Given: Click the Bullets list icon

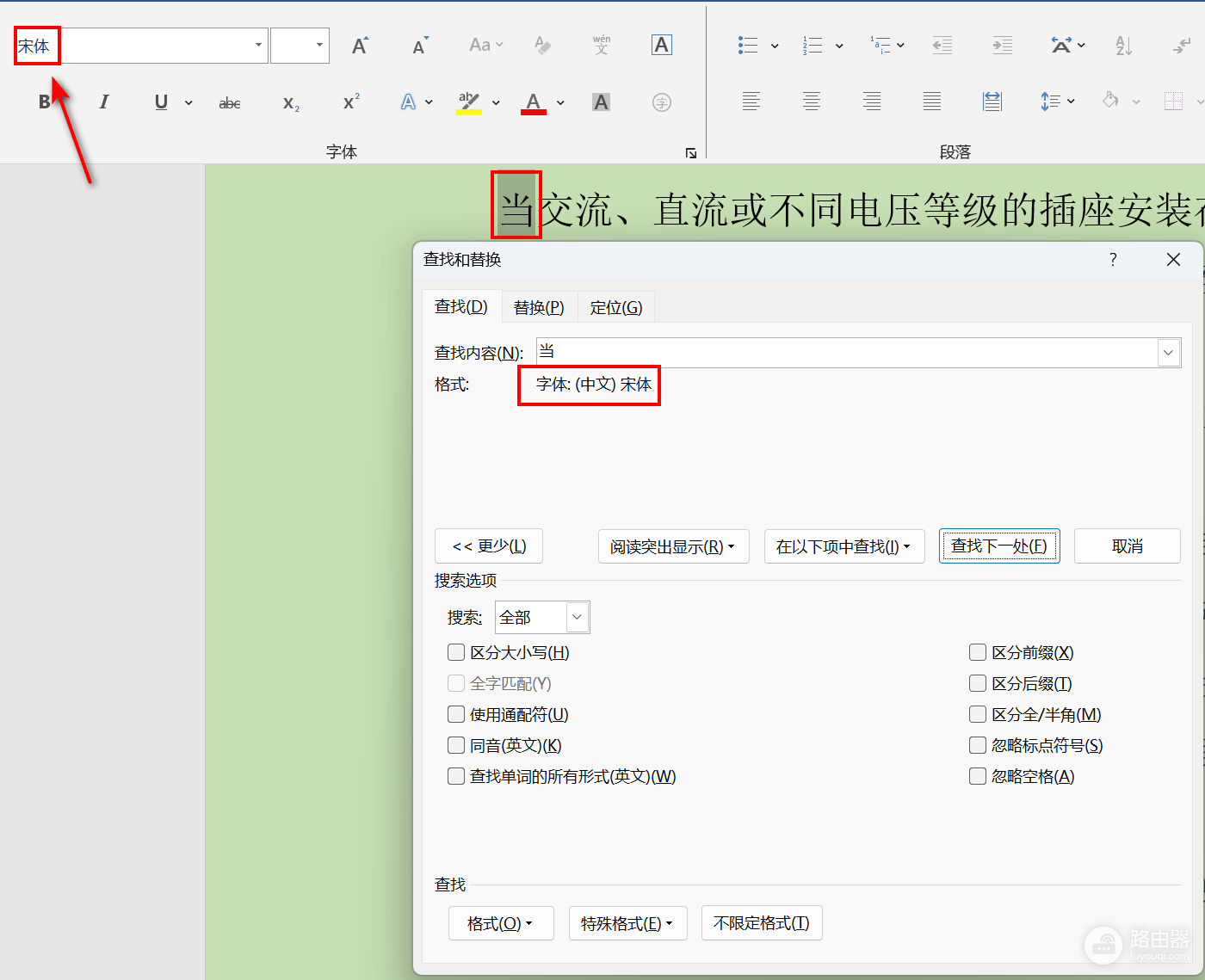Looking at the screenshot, I should pyautogui.click(x=748, y=46).
